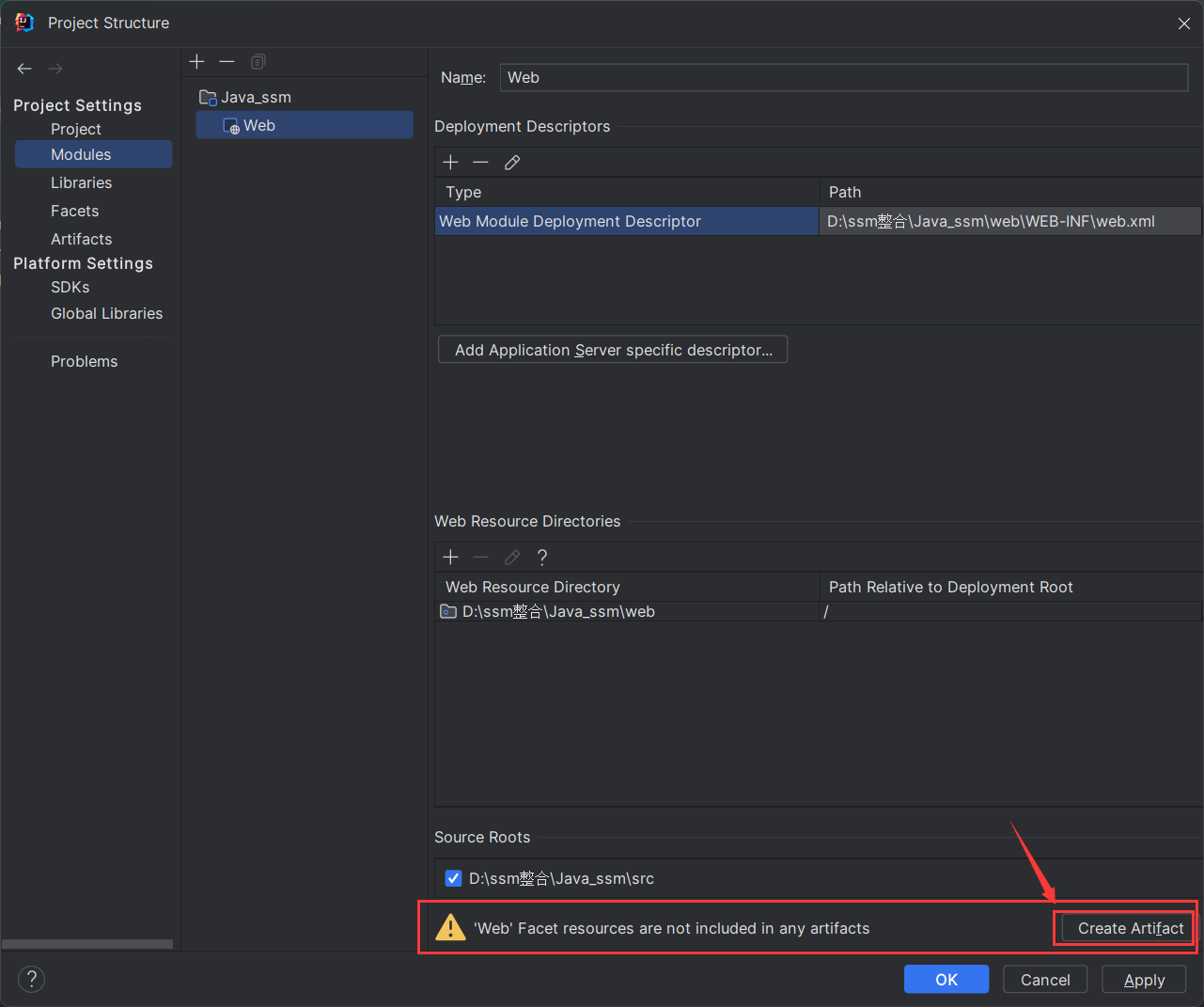The height and width of the screenshot is (1007, 1204).
Task: Click into the Name input field
Action: click(x=843, y=78)
